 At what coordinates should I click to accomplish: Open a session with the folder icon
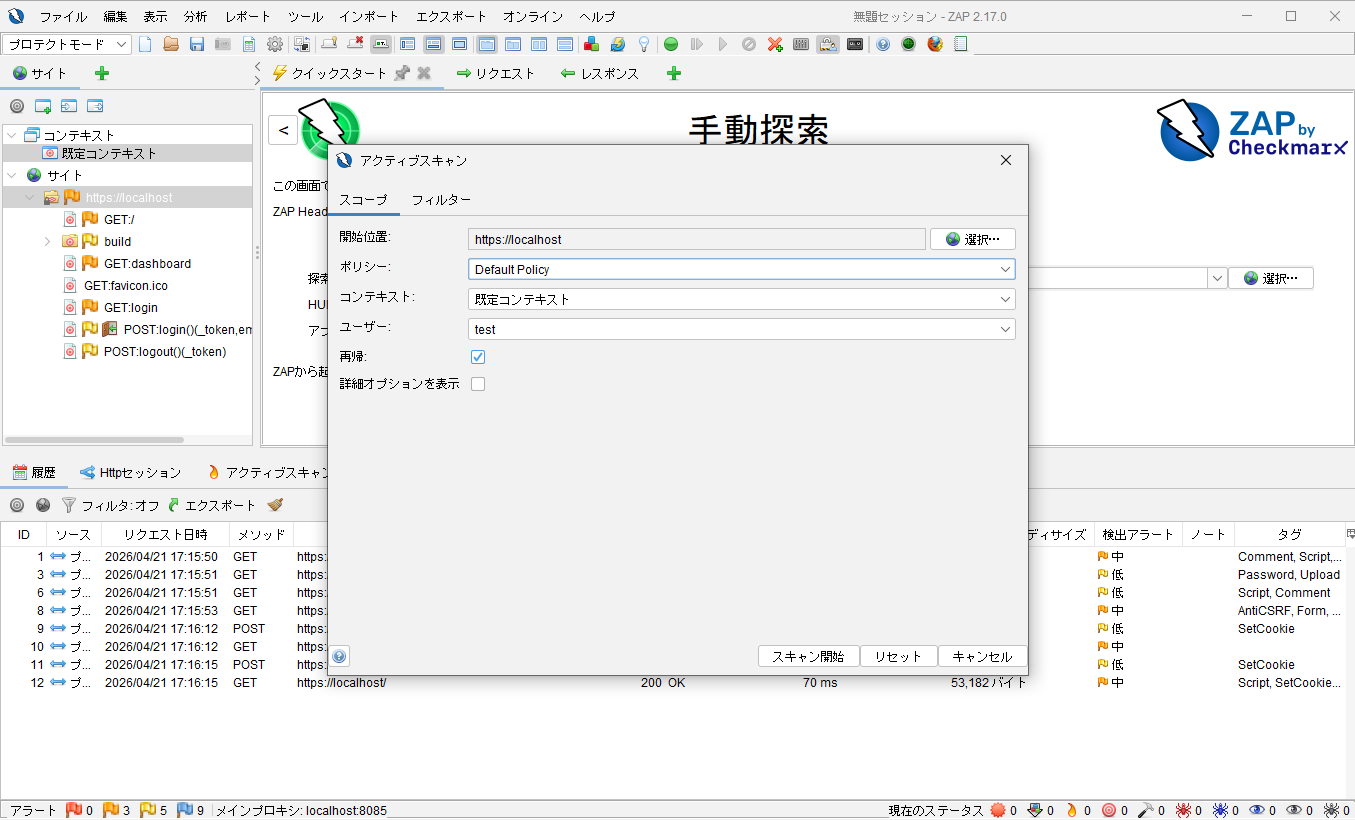[171, 44]
